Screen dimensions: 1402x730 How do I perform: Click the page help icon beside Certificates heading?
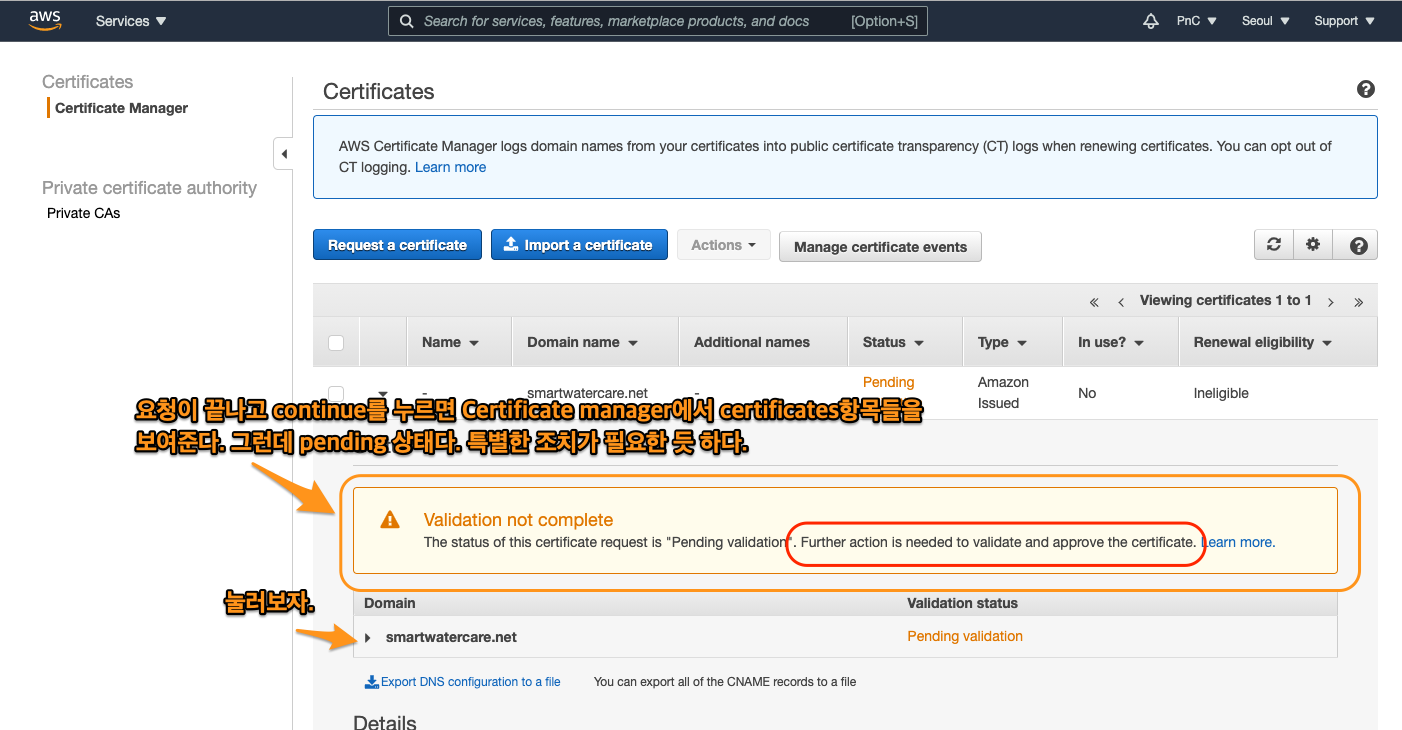[x=1365, y=90]
